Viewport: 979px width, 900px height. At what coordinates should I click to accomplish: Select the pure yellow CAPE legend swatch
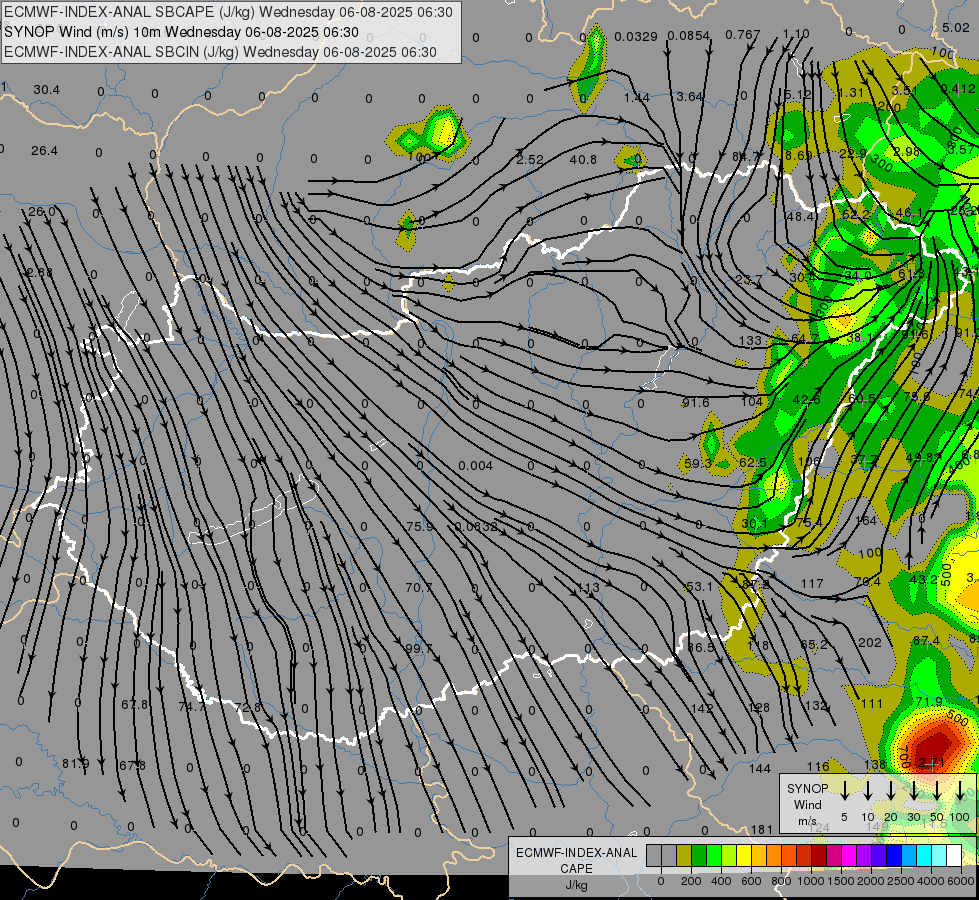tap(744, 855)
